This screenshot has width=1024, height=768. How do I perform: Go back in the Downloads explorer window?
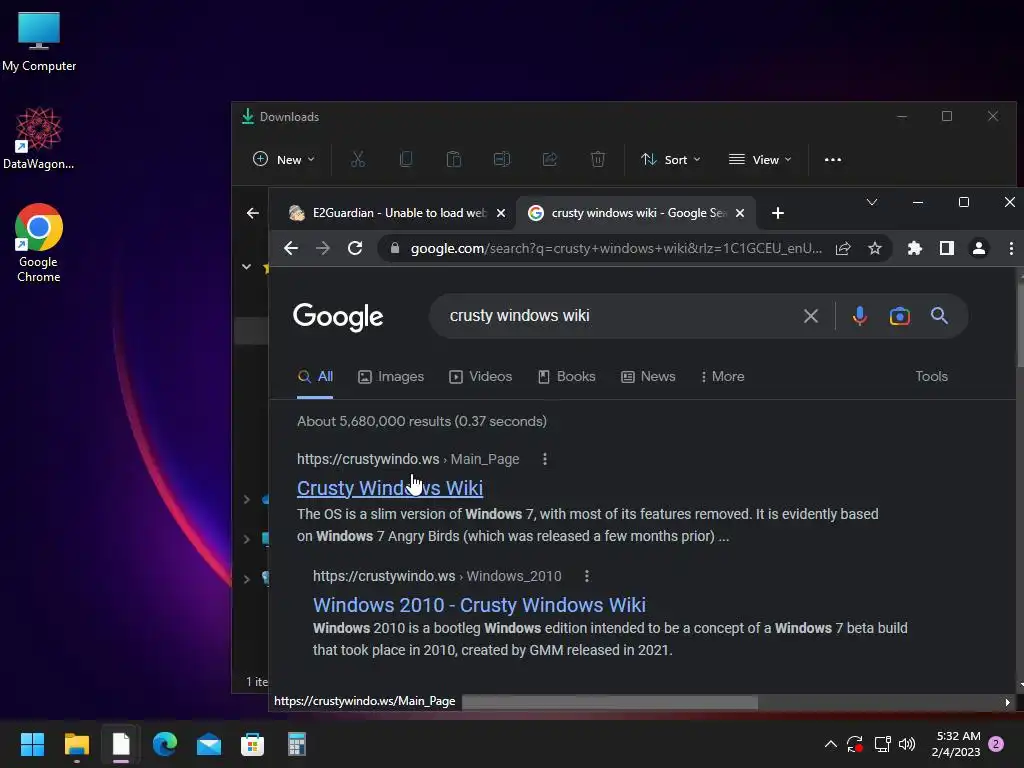(253, 213)
